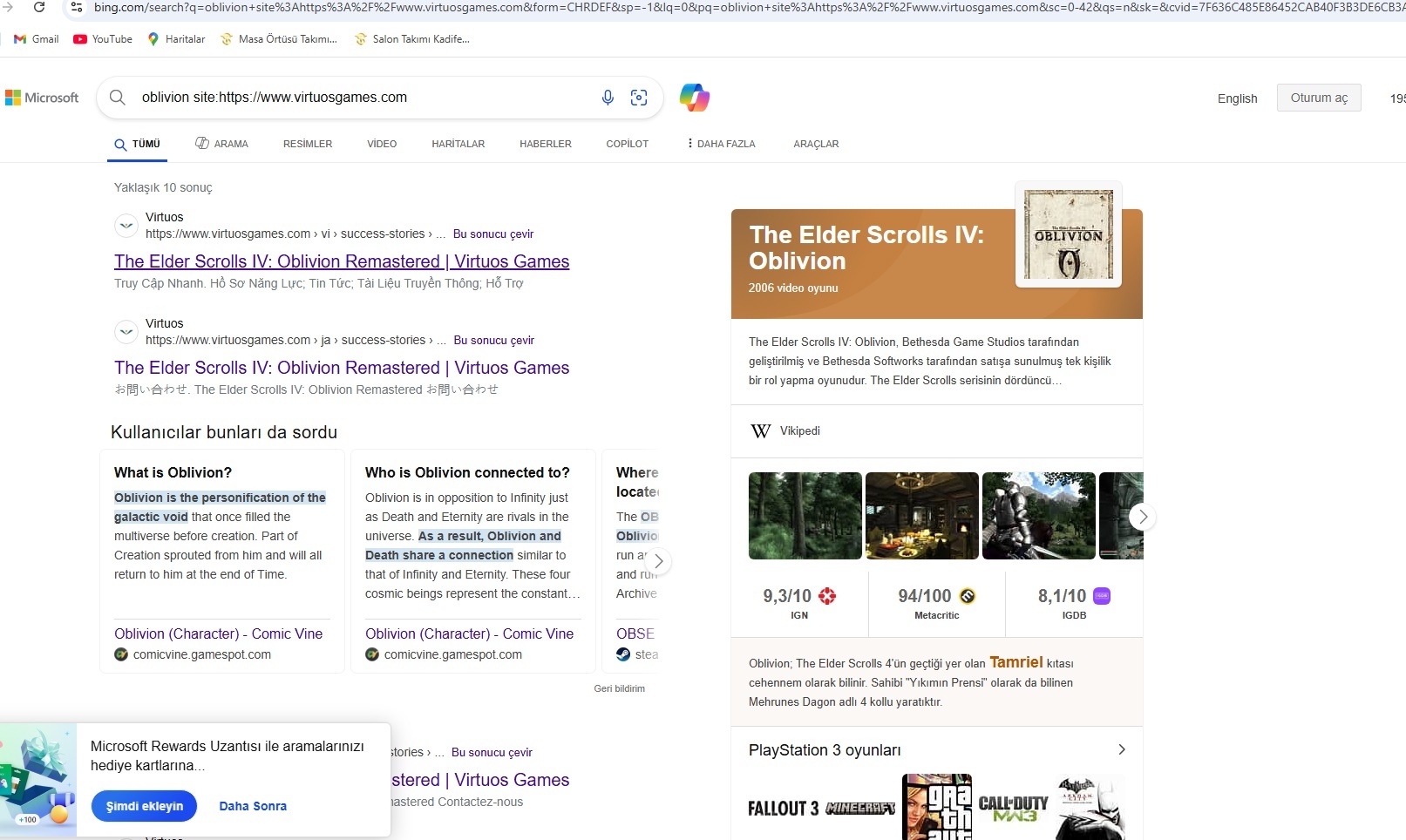
Task: Click the search magnifier icon
Action: [x=118, y=98]
